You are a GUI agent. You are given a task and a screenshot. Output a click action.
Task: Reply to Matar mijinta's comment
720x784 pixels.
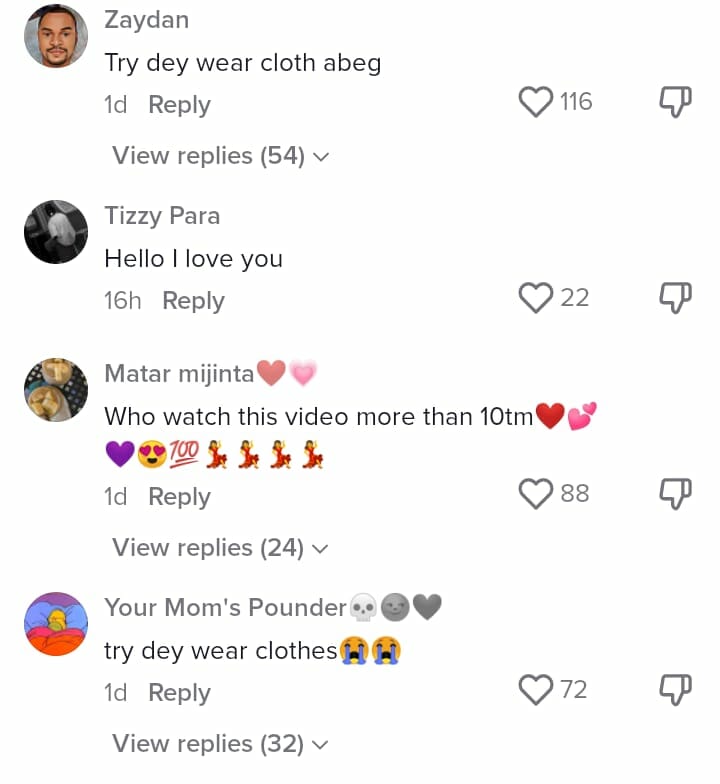click(179, 497)
